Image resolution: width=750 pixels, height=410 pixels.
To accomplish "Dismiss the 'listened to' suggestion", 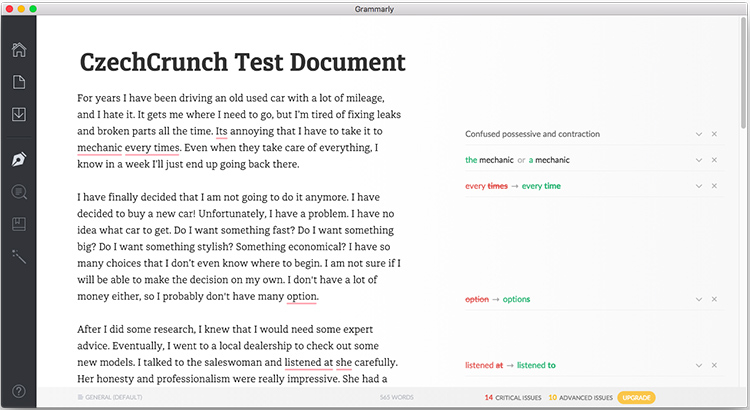I will pos(714,366).
